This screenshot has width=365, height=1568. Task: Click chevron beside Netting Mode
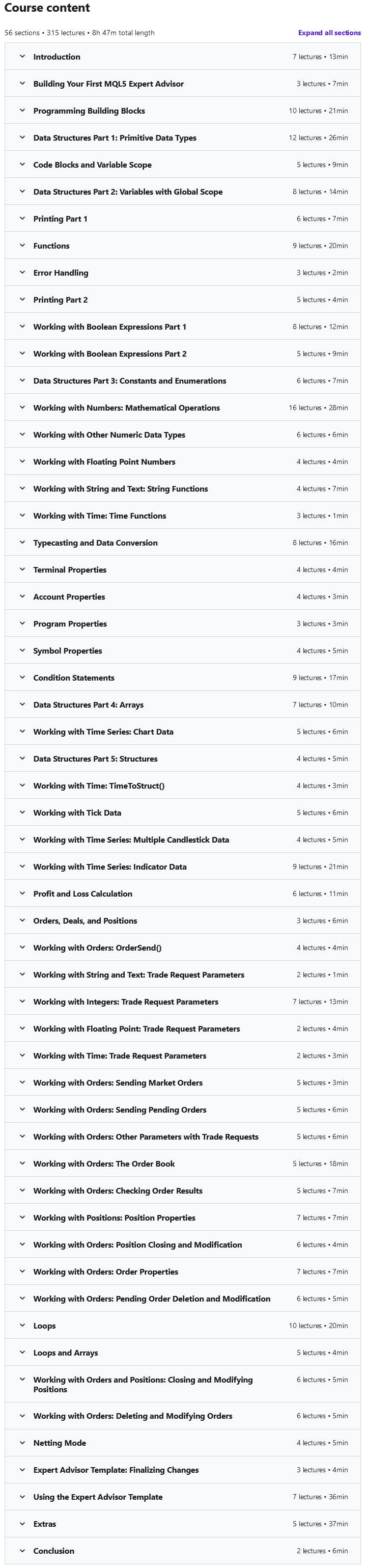coord(22,1443)
